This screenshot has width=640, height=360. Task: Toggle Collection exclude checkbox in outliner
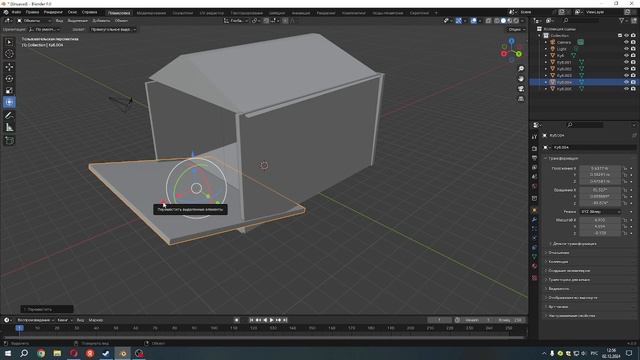620,36
